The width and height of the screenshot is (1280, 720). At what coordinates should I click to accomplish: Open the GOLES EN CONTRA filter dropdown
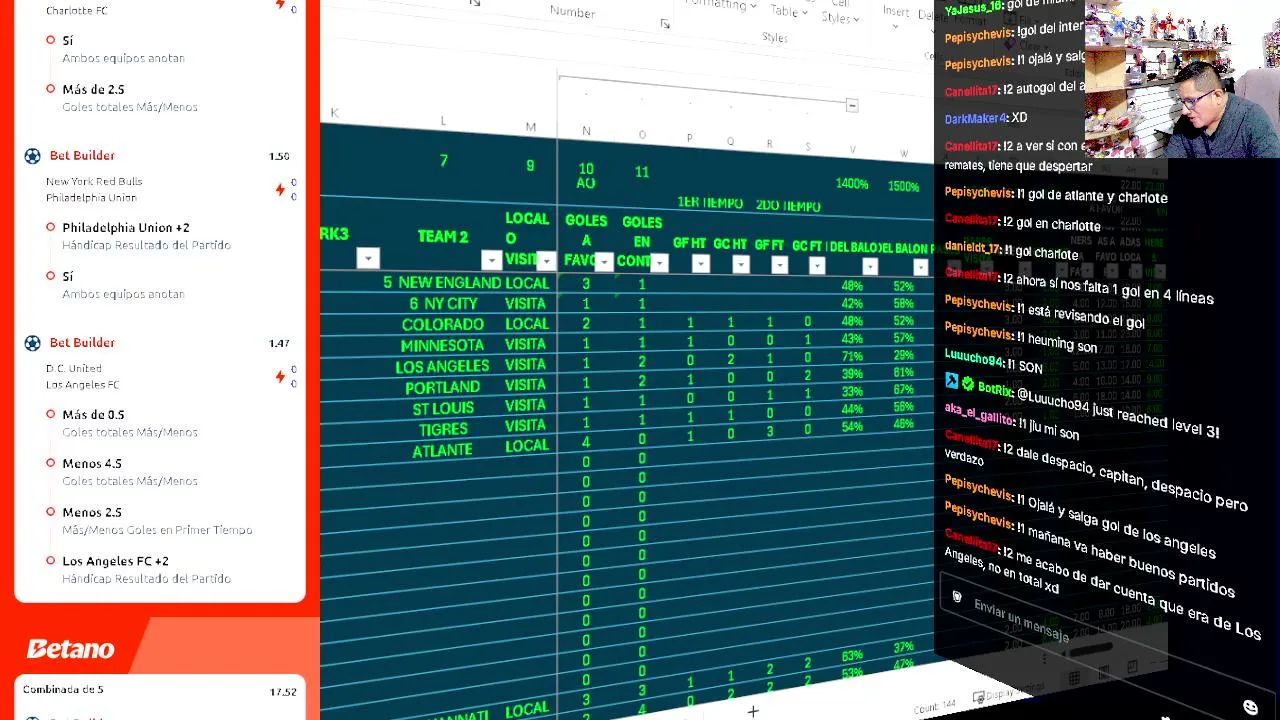point(659,263)
